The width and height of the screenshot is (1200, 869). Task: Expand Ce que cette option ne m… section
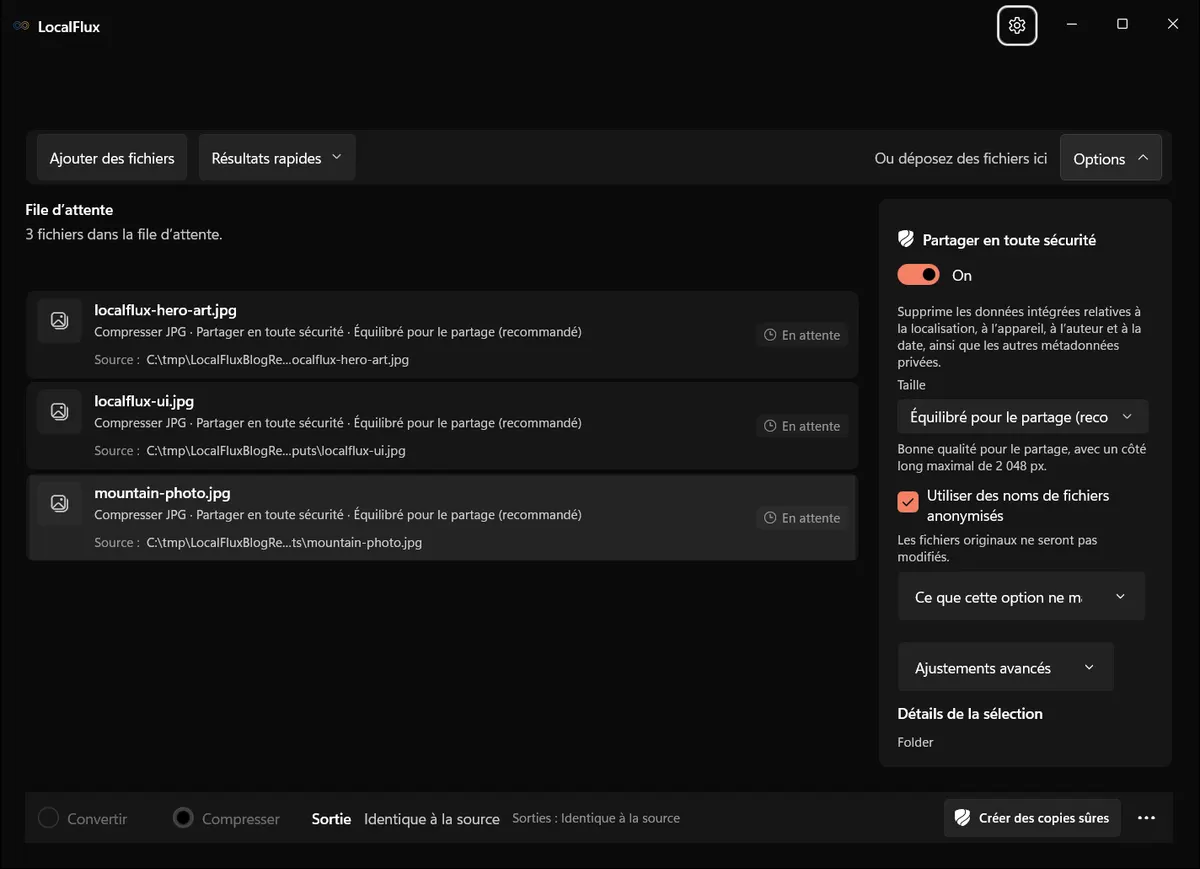1021,597
